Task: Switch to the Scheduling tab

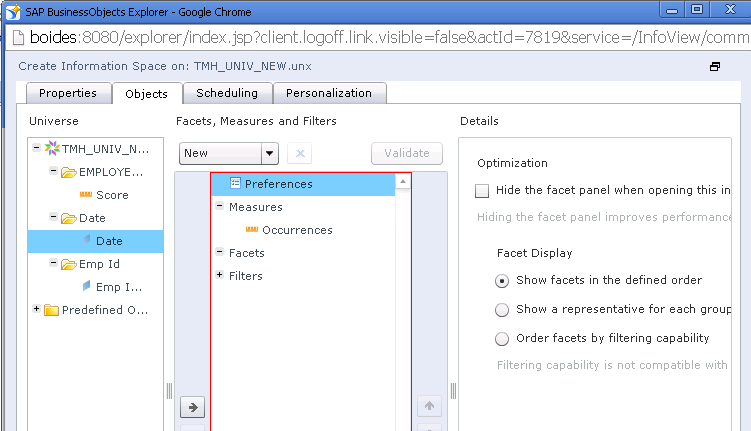Action: [227, 93]
